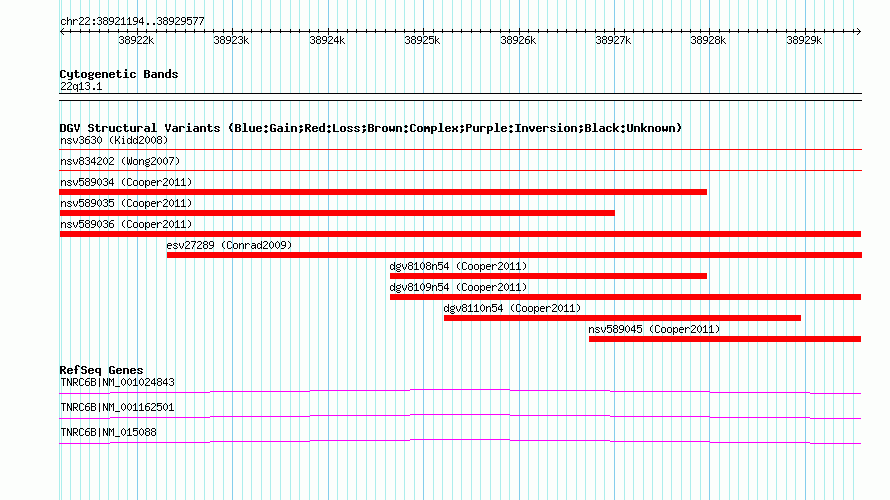The image size is (890, 500).
Task: Select the dgv8109n54 (Cooper2011) variant bar
Action: 625,297
